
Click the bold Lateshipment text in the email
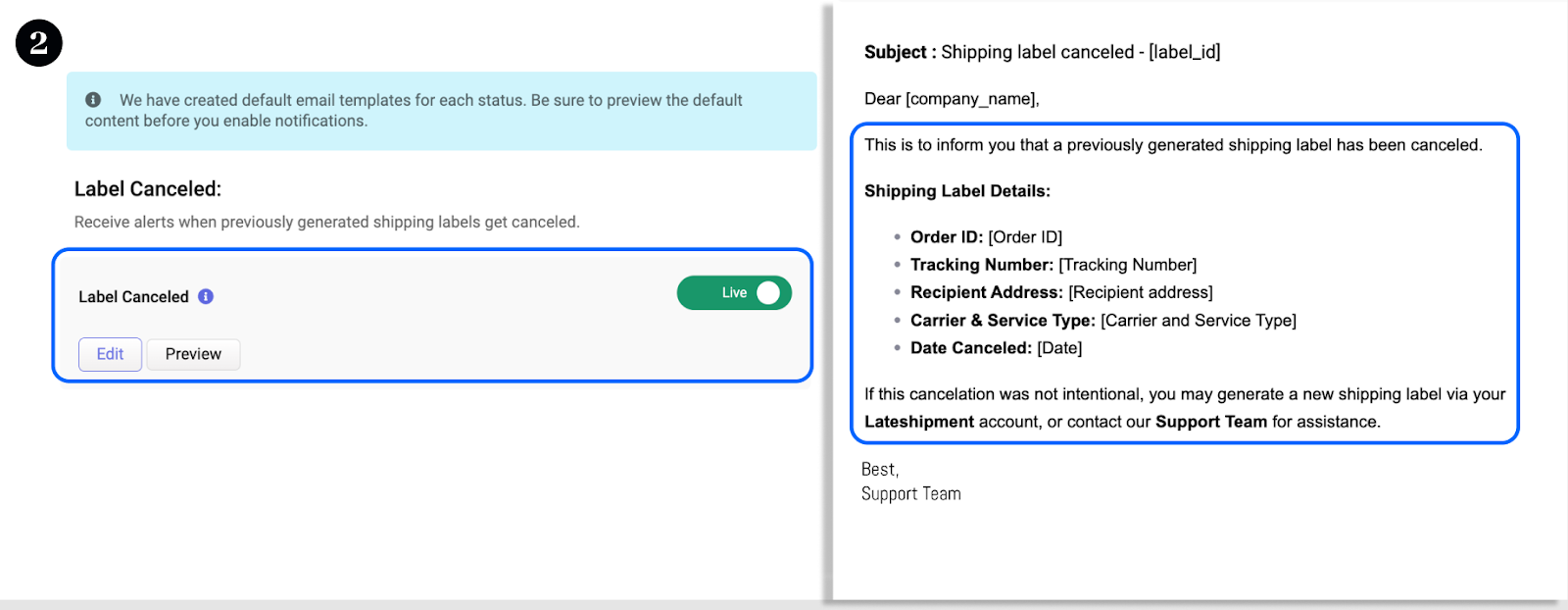click(x=919, y=422)
